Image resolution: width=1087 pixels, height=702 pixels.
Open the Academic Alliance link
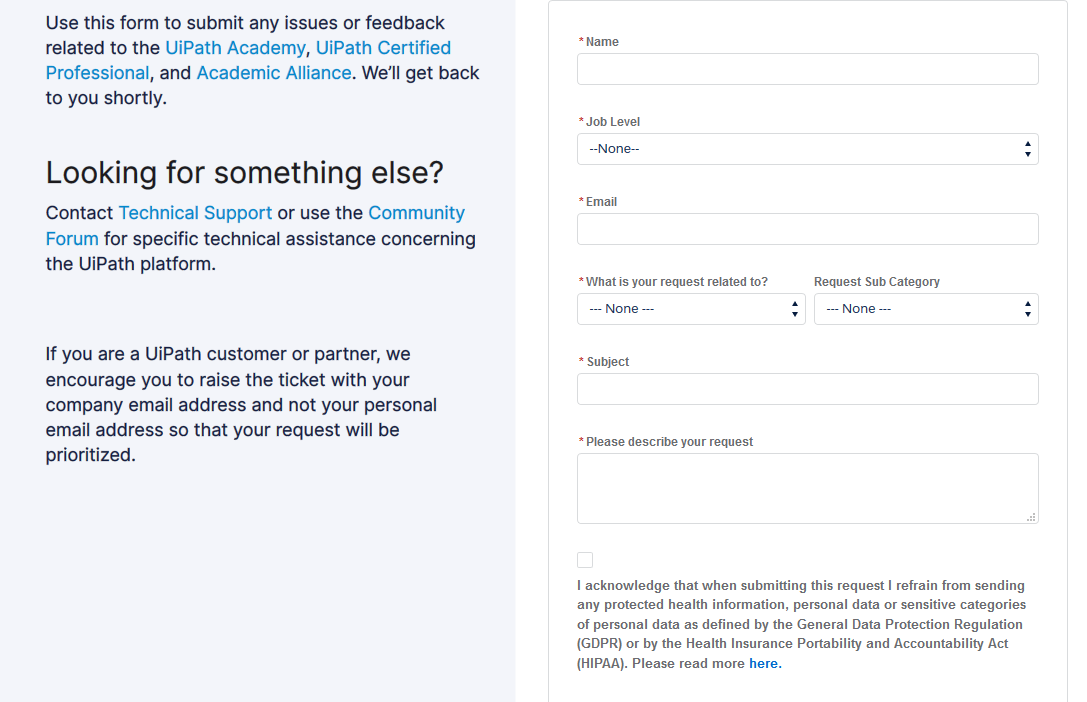[x=274, y=73]
